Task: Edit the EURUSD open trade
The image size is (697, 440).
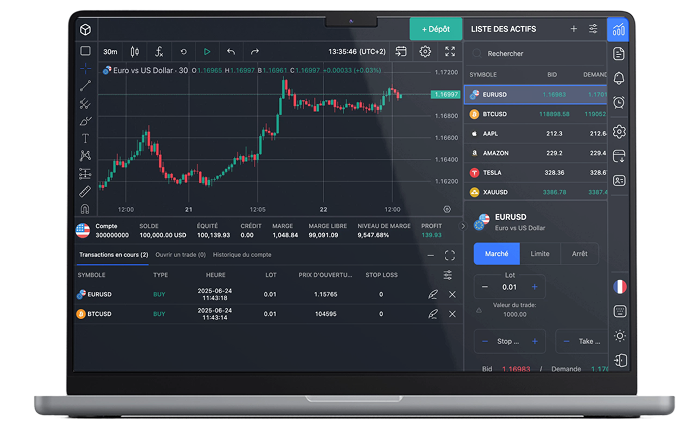Action: (x=432, y=294)
